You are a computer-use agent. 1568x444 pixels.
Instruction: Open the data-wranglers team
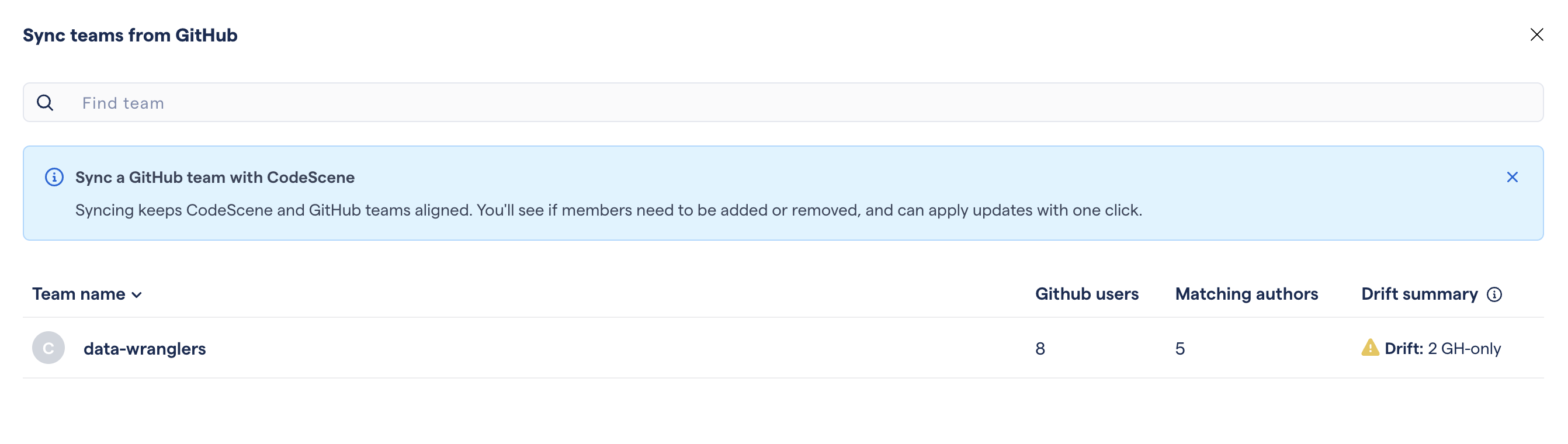click(x=144, y=349)
